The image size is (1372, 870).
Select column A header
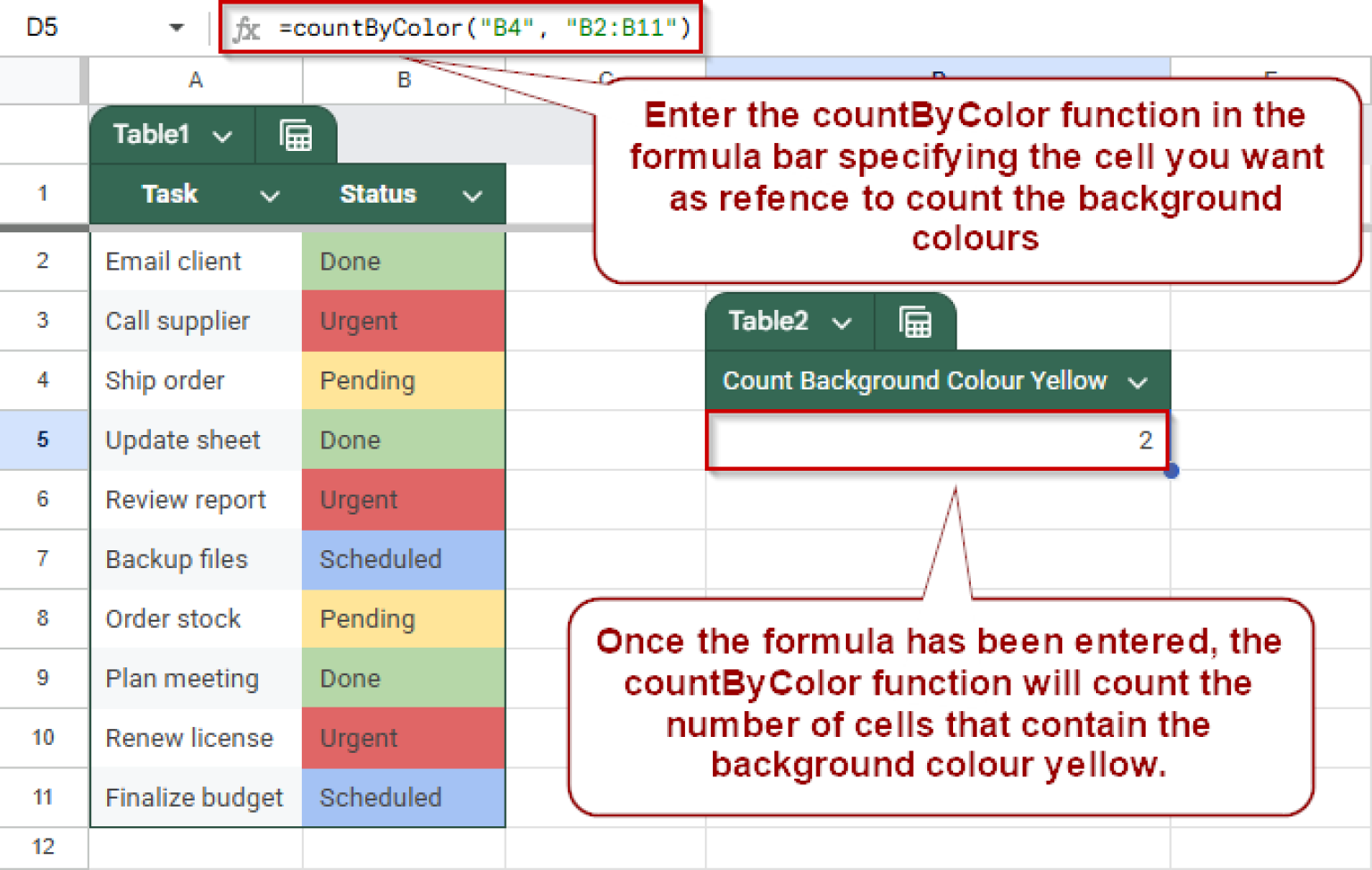tap(195, 79)
